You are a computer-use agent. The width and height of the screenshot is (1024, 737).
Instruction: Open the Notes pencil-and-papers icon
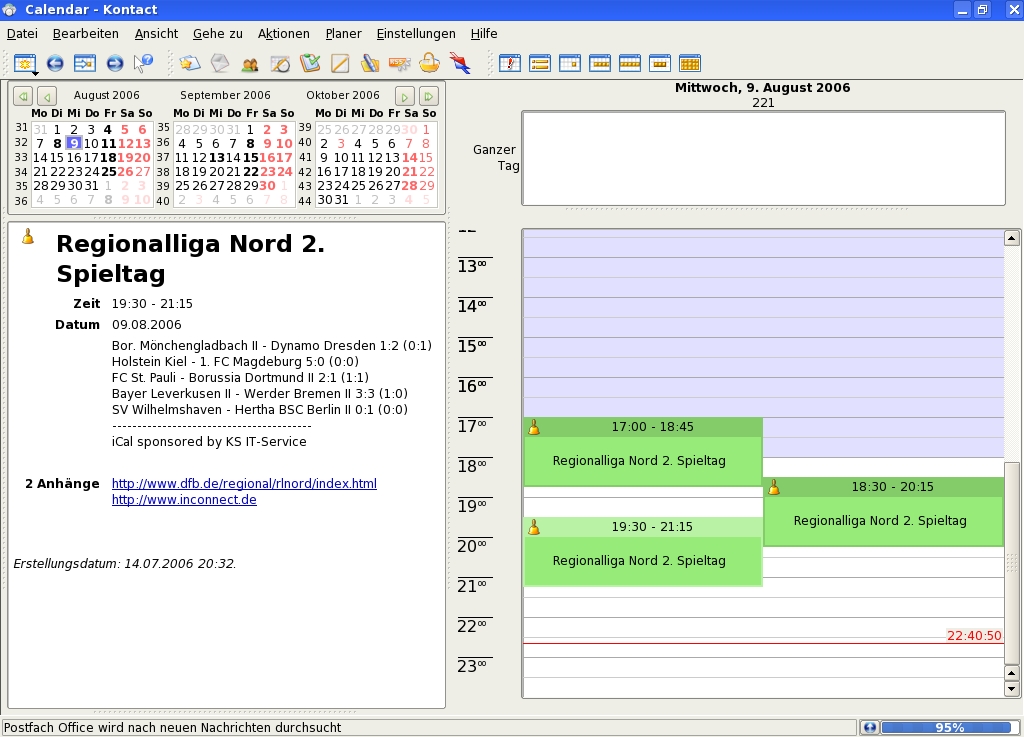370,63
